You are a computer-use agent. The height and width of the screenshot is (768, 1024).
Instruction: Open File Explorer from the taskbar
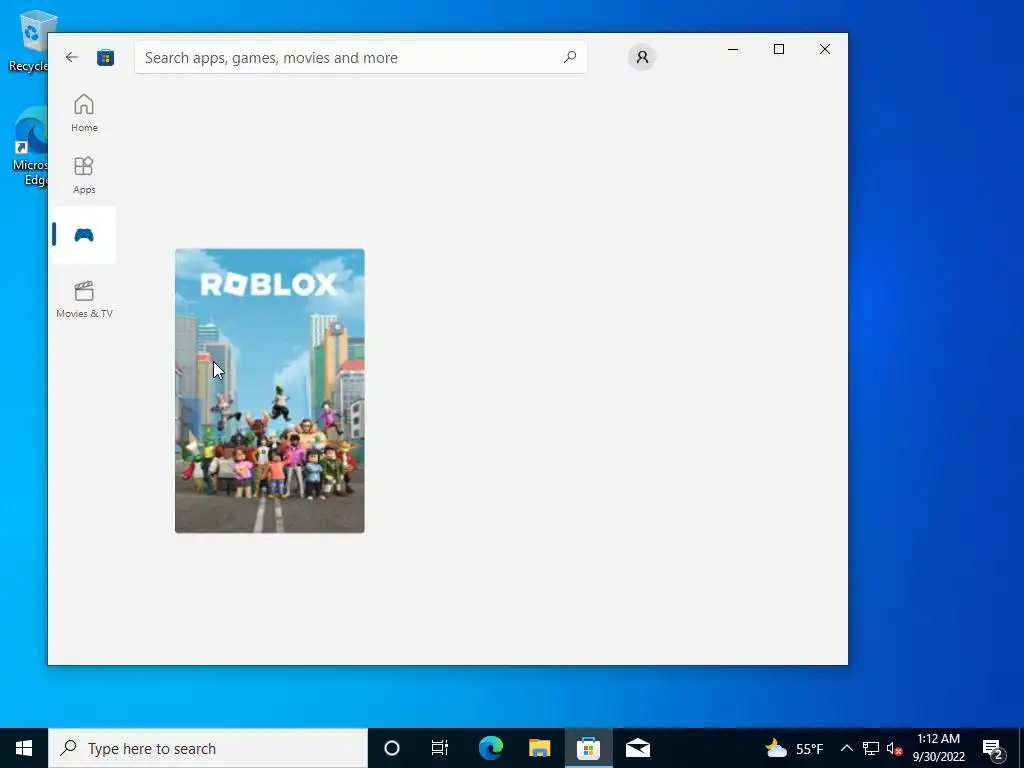tap(539, 748)
